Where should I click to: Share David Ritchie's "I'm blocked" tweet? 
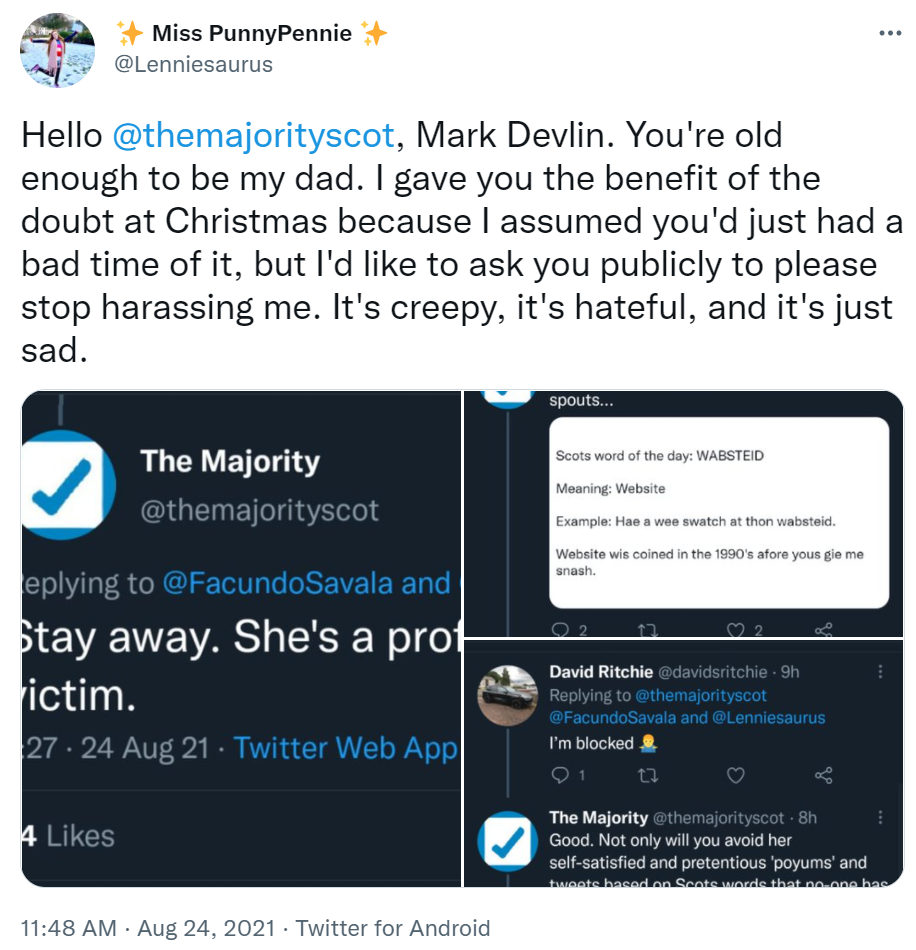(824, 775)
